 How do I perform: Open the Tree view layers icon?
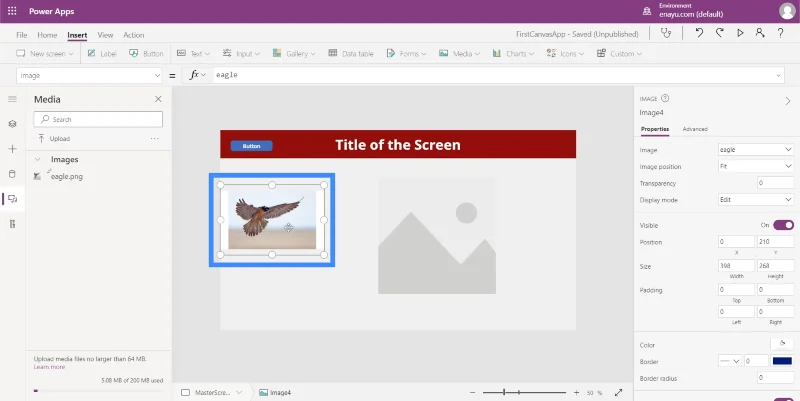(12, 124)
